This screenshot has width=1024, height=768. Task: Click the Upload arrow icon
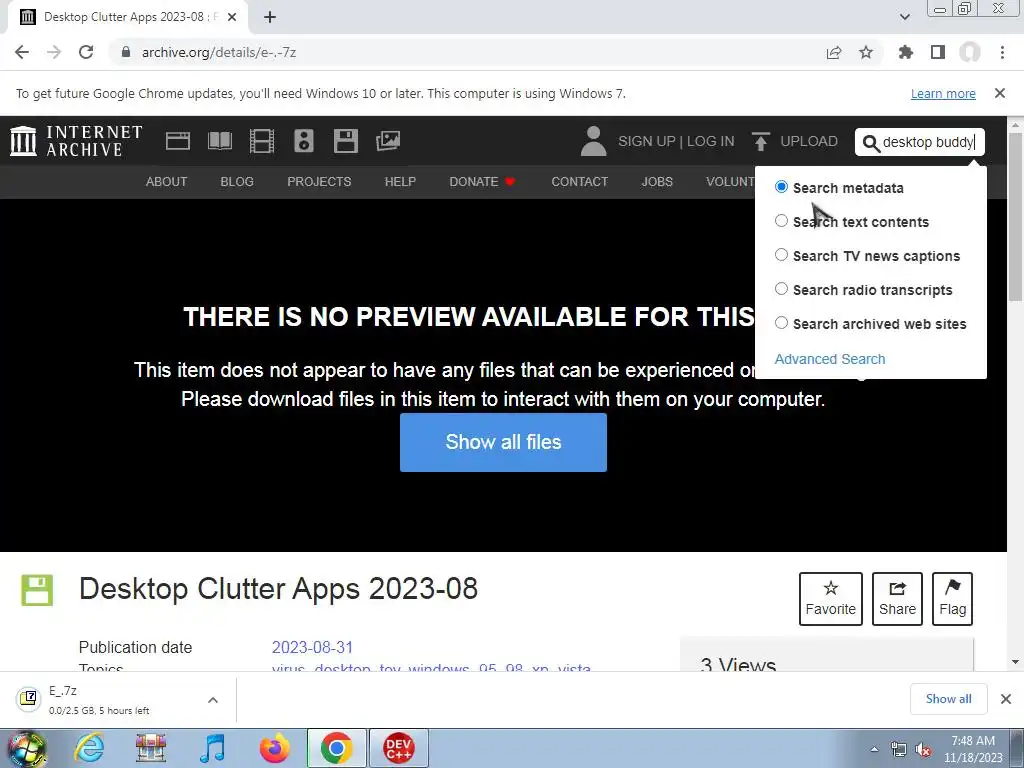(x=760, y=141)
